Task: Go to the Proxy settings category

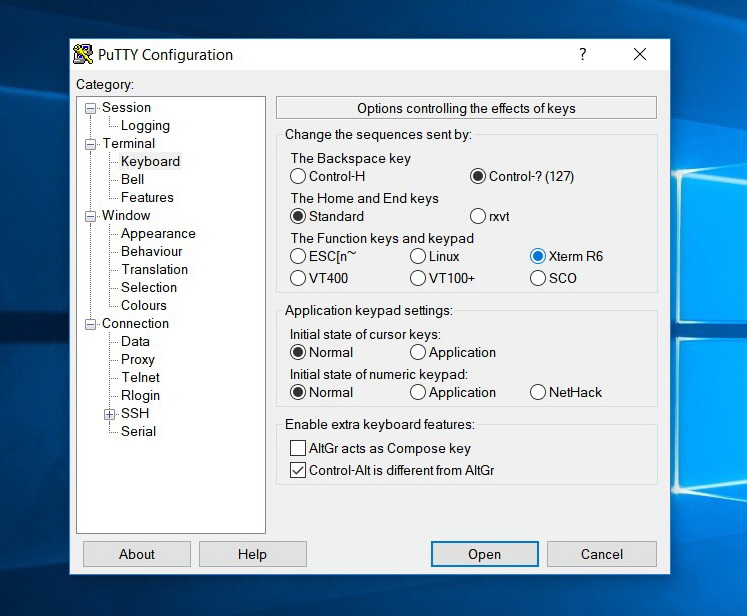Action: point(138,359)
